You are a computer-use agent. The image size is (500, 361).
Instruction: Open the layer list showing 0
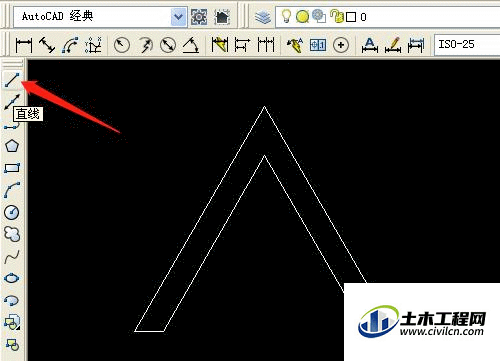pos(388,17)
